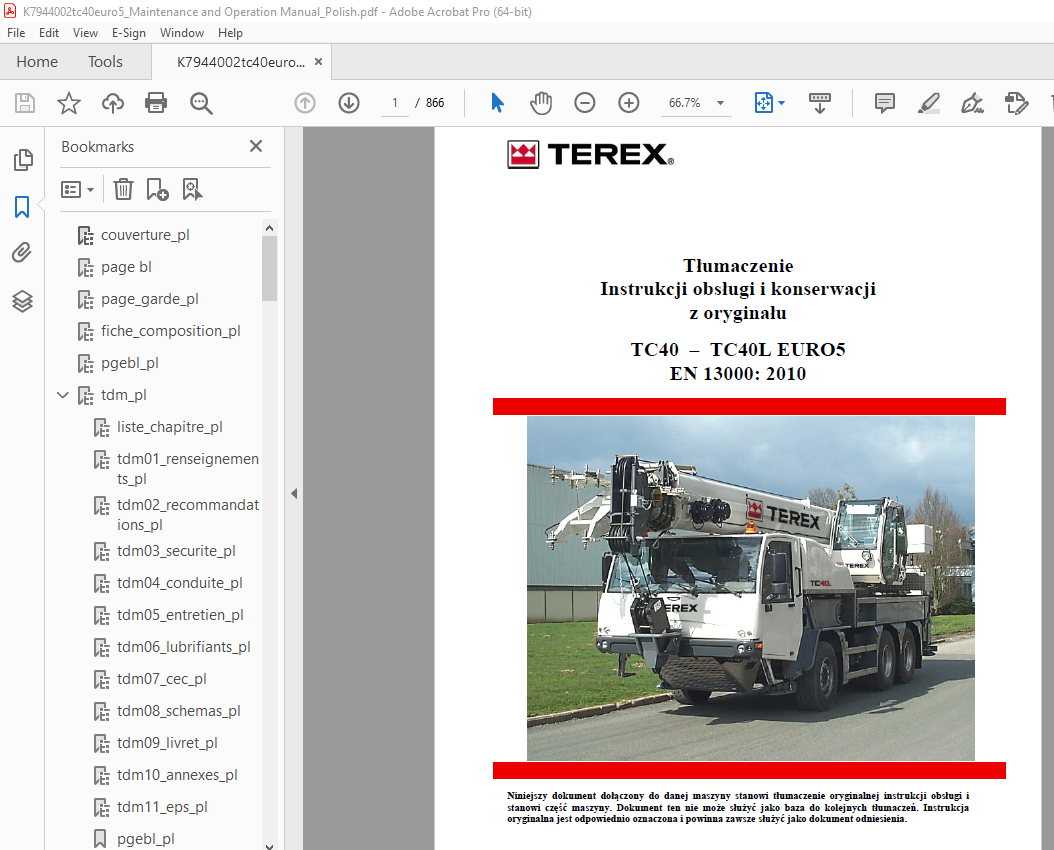Open the View menu
The width and height of the screenshot is (1054, 850).
pos(85,33)
